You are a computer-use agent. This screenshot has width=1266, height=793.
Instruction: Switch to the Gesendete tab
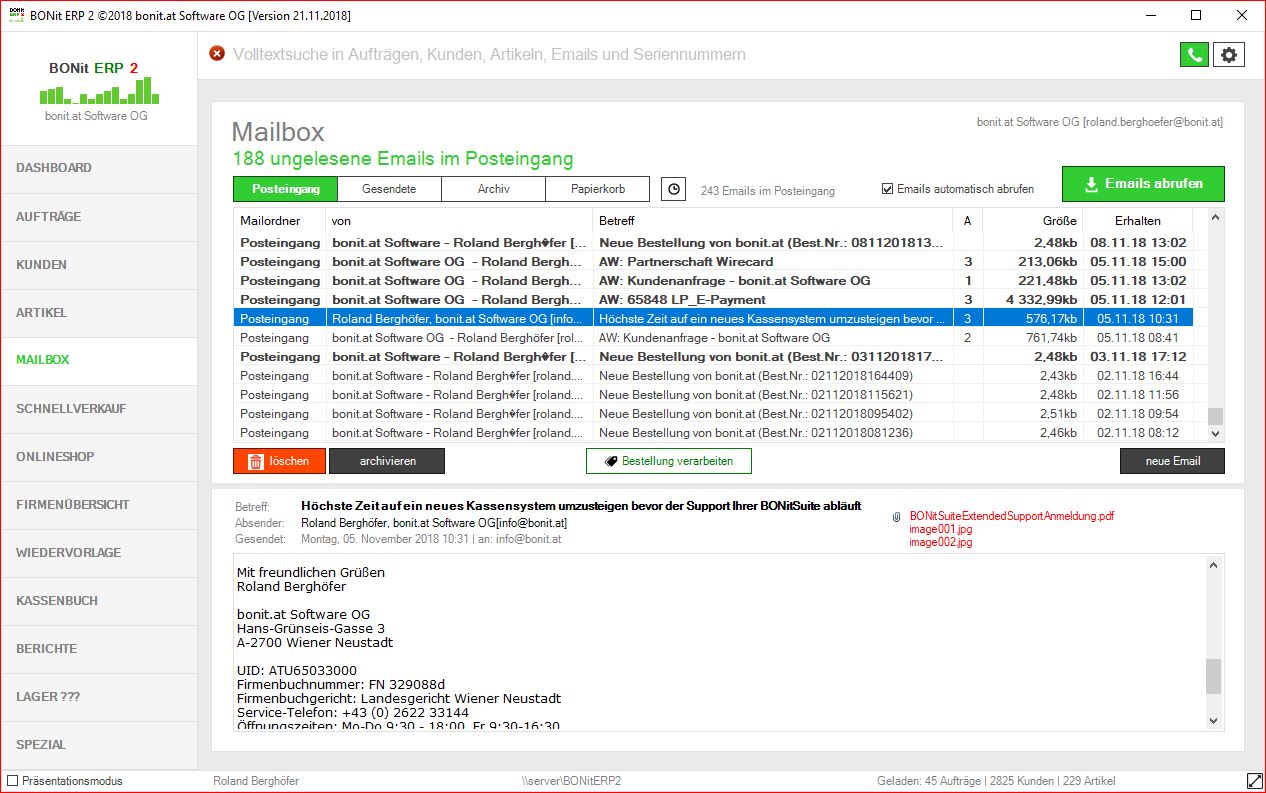pos(389,189)
